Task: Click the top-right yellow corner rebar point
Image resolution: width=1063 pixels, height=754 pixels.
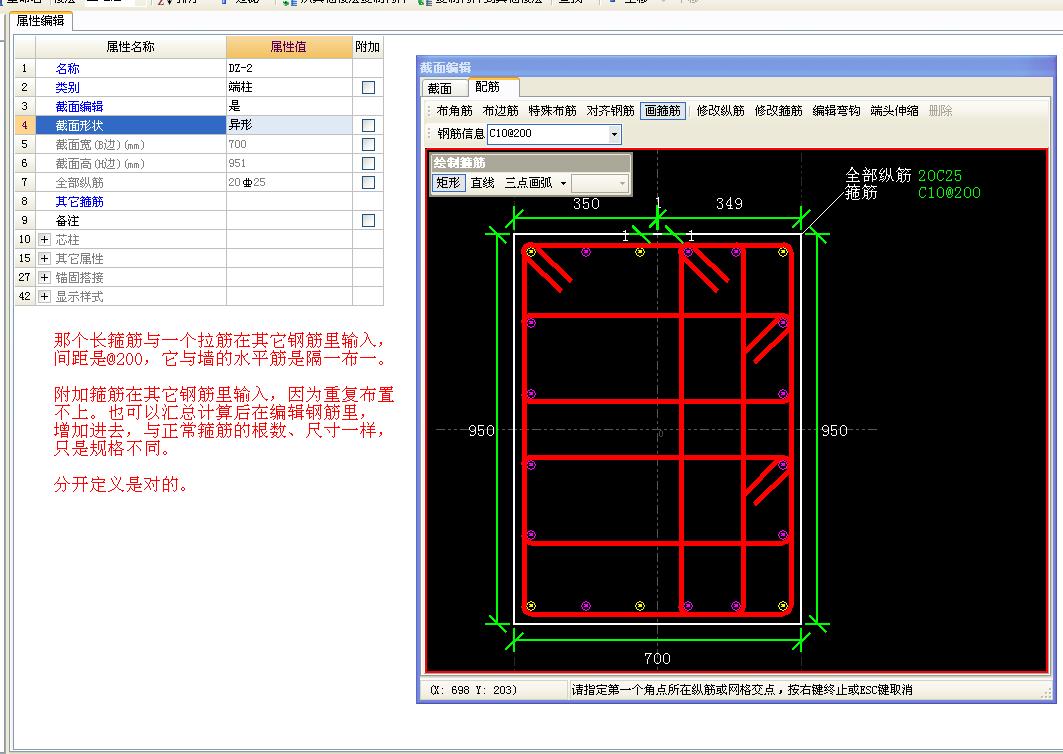Action: (783, 252)
